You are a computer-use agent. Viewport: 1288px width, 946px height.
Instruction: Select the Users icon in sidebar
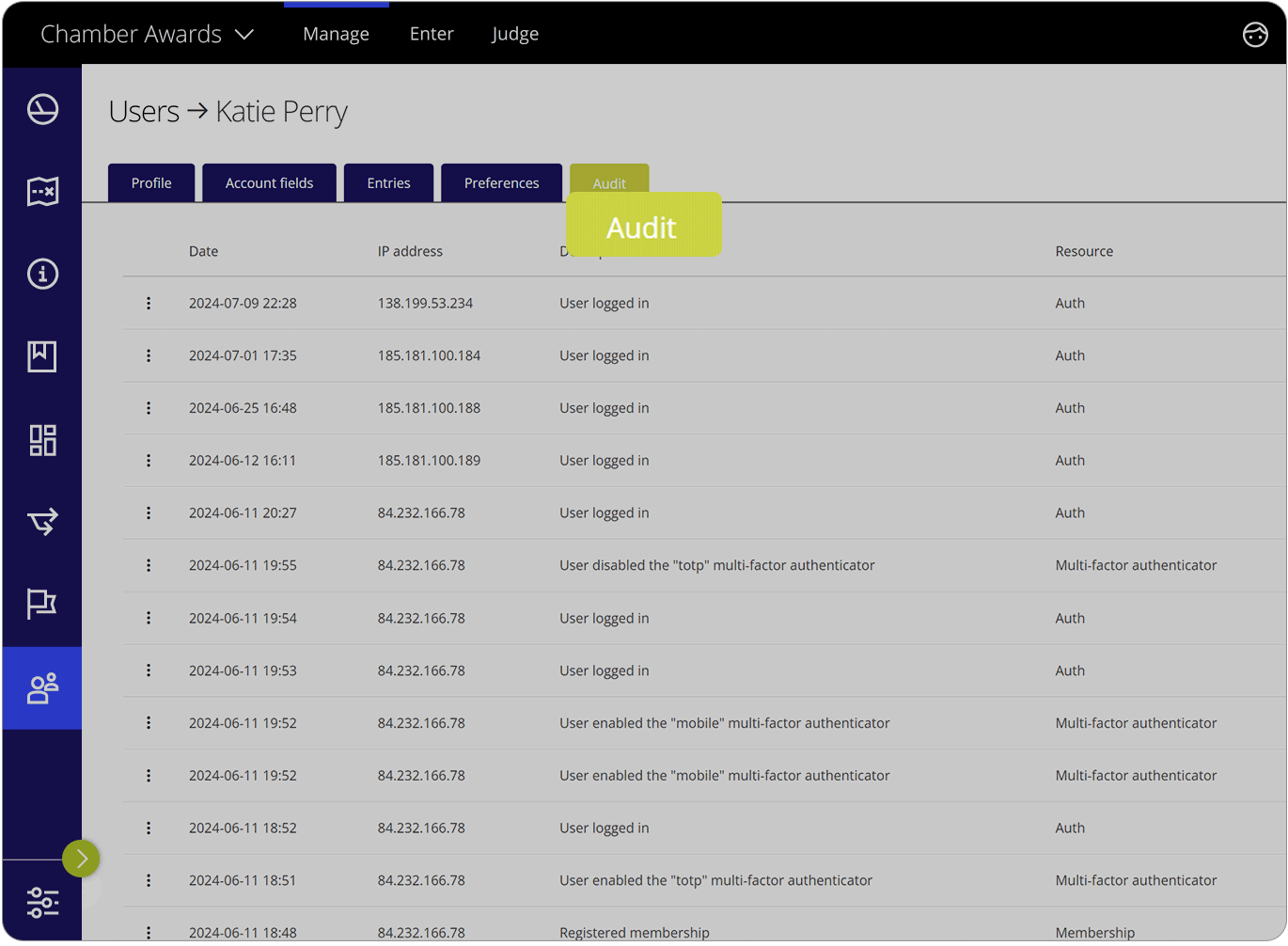(42, 688)
